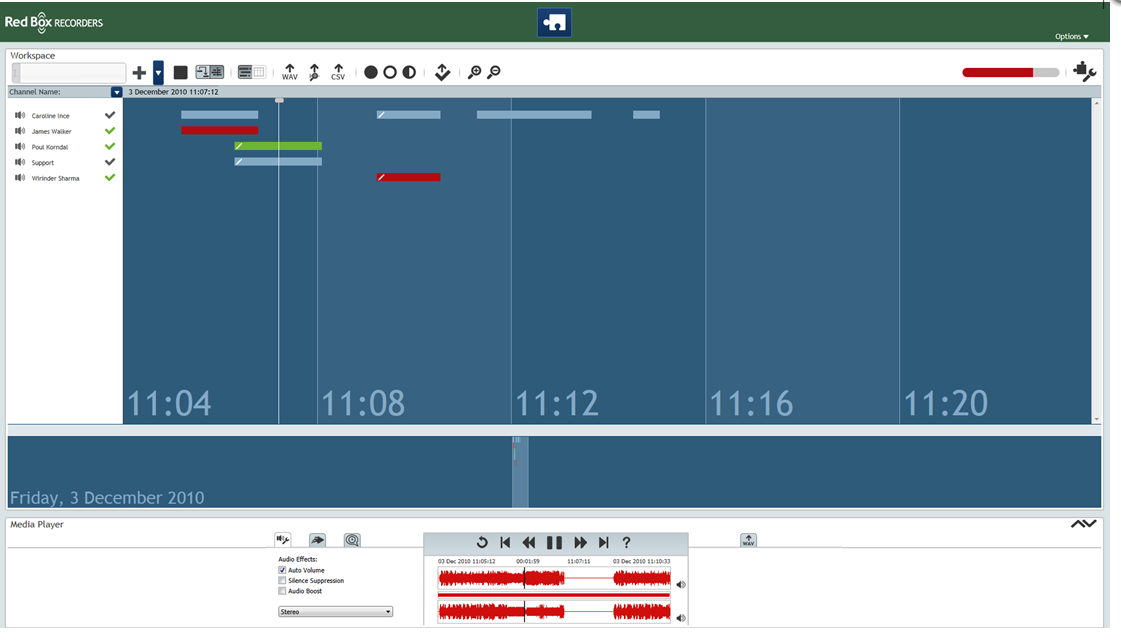
Task: Export to WAV from Workspace toolbar
Action: (x=289, y=73)
